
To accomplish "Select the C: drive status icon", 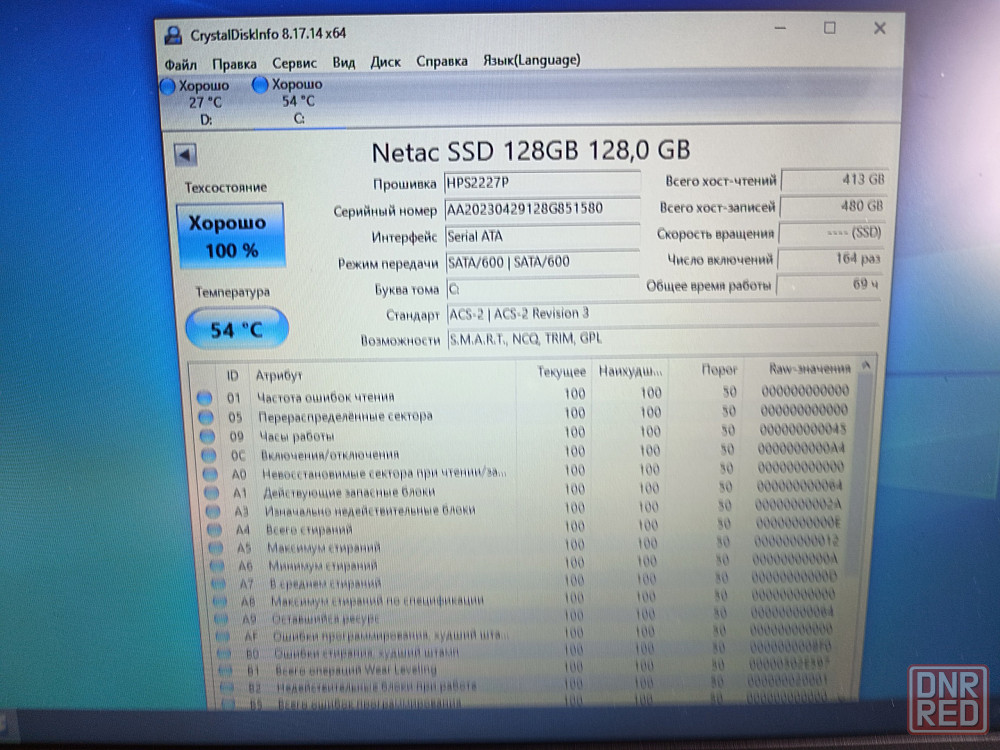I will (x=261, y=86).
